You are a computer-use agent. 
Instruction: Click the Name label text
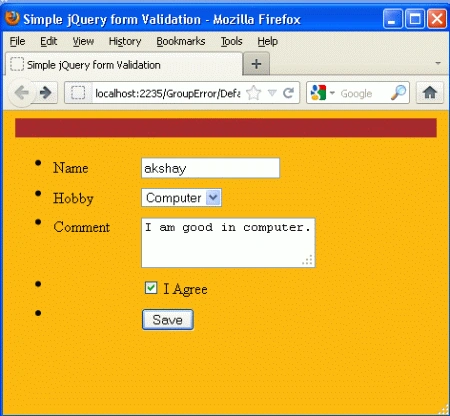(71, 168)
